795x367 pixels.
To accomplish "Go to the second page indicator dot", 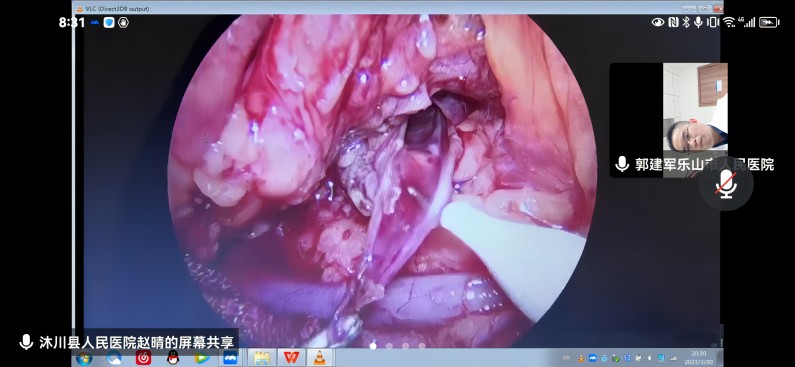I will 389,346.
